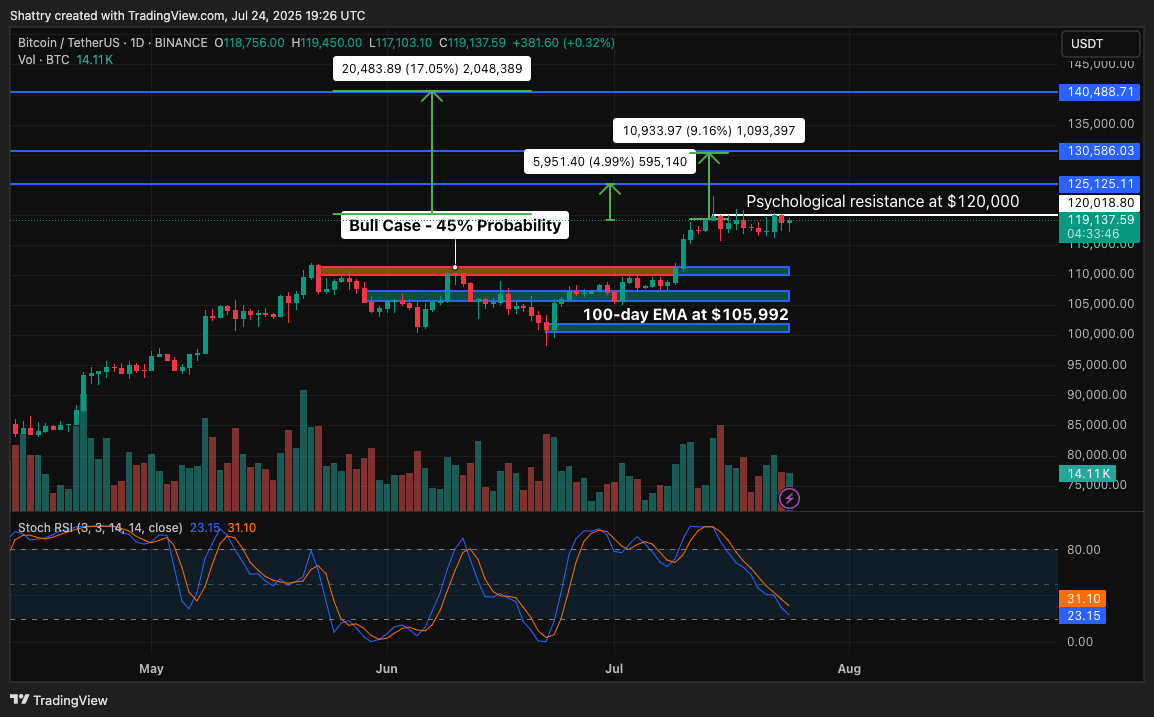The image size is (1154, 717).
Task: Click the 20,483.89 (17.05%) measurement label
Action: point(431,69)
